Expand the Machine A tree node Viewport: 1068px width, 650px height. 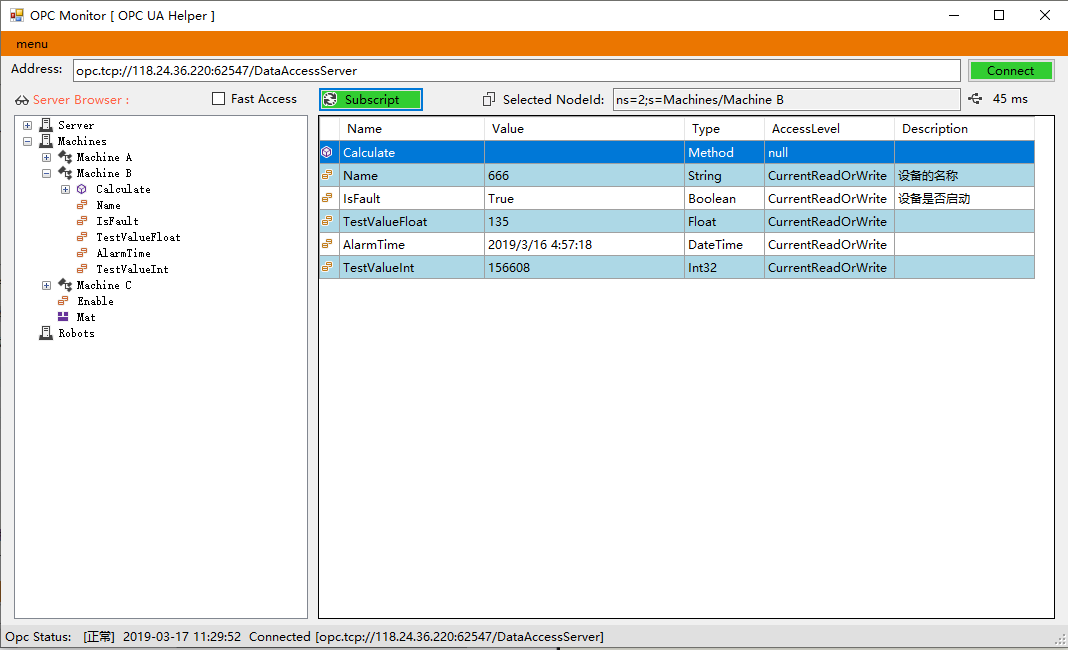tap(47, 157)
